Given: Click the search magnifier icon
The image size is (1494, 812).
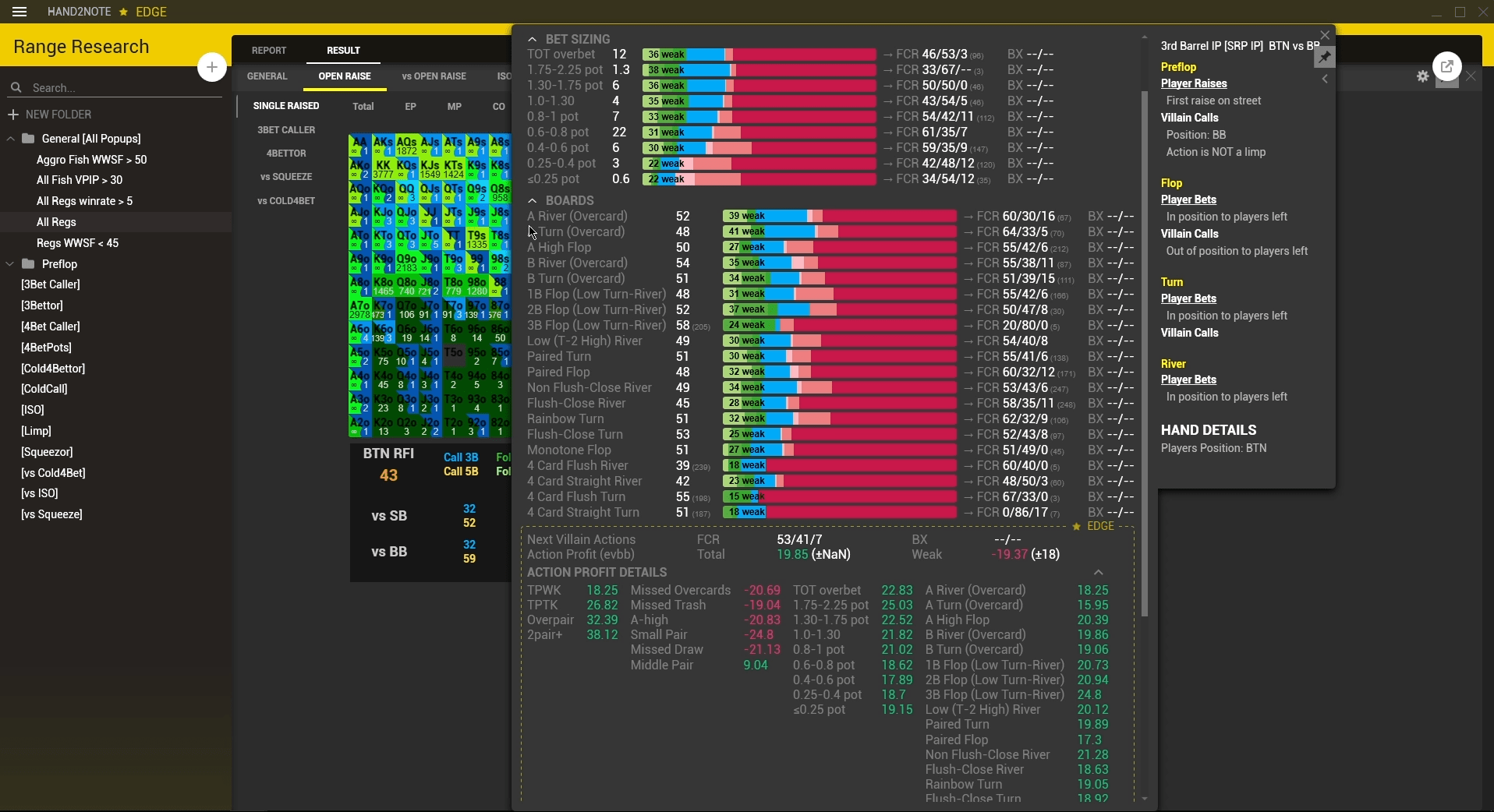Looking at the screenshot, I should (16, 88).
